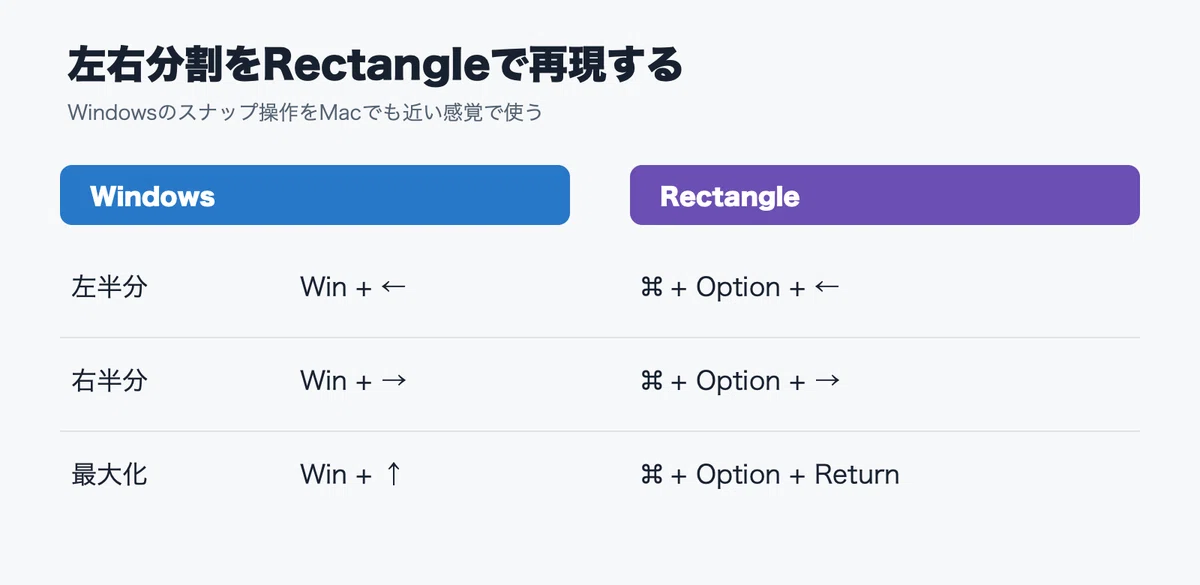Click the right arrow after ⌘ + Option
This screenshot has height=585, width=1200.
coord(827,382)
